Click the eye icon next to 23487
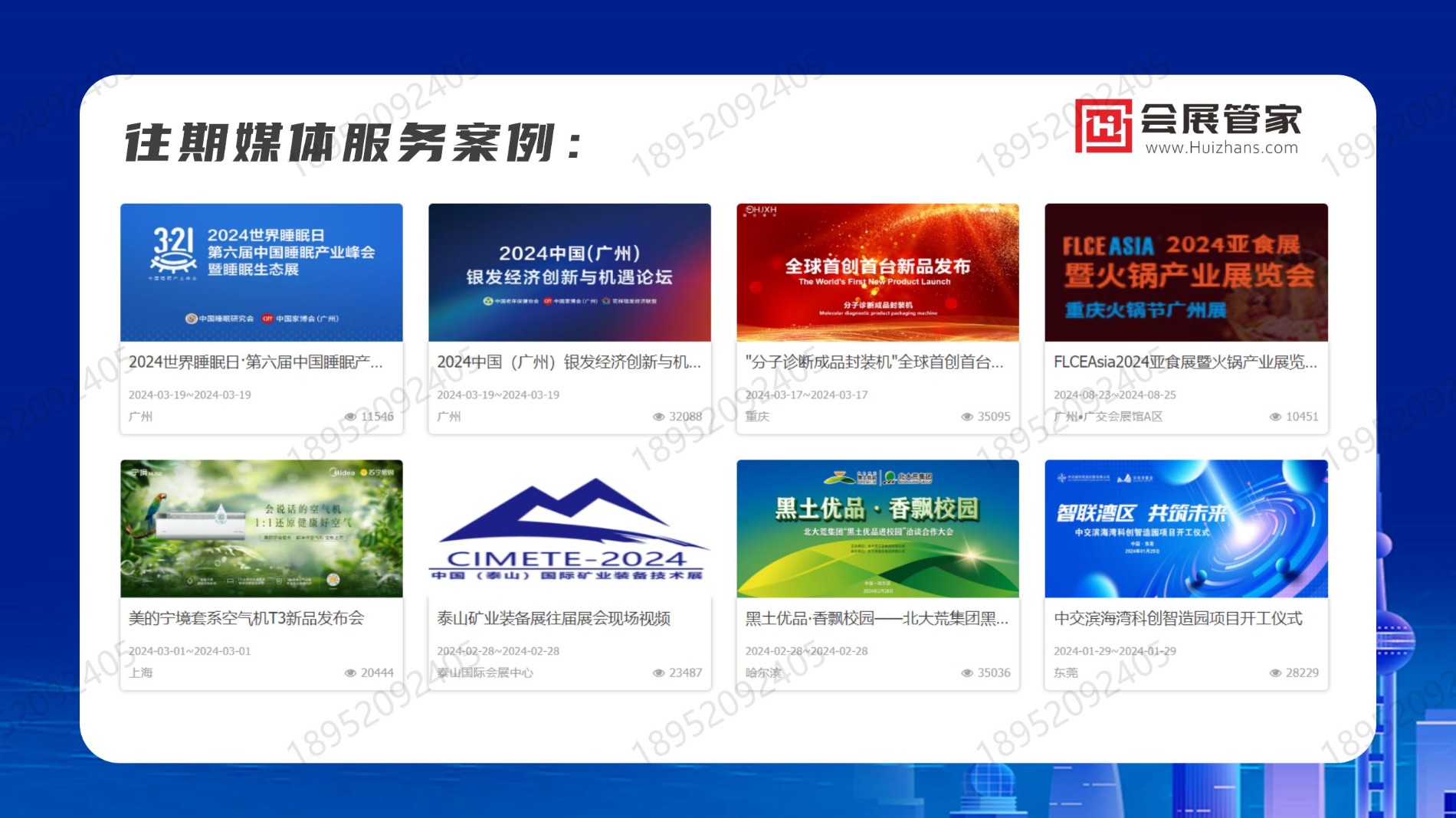The height and width of the screenshot is (818, 1456). pos(658,673)
